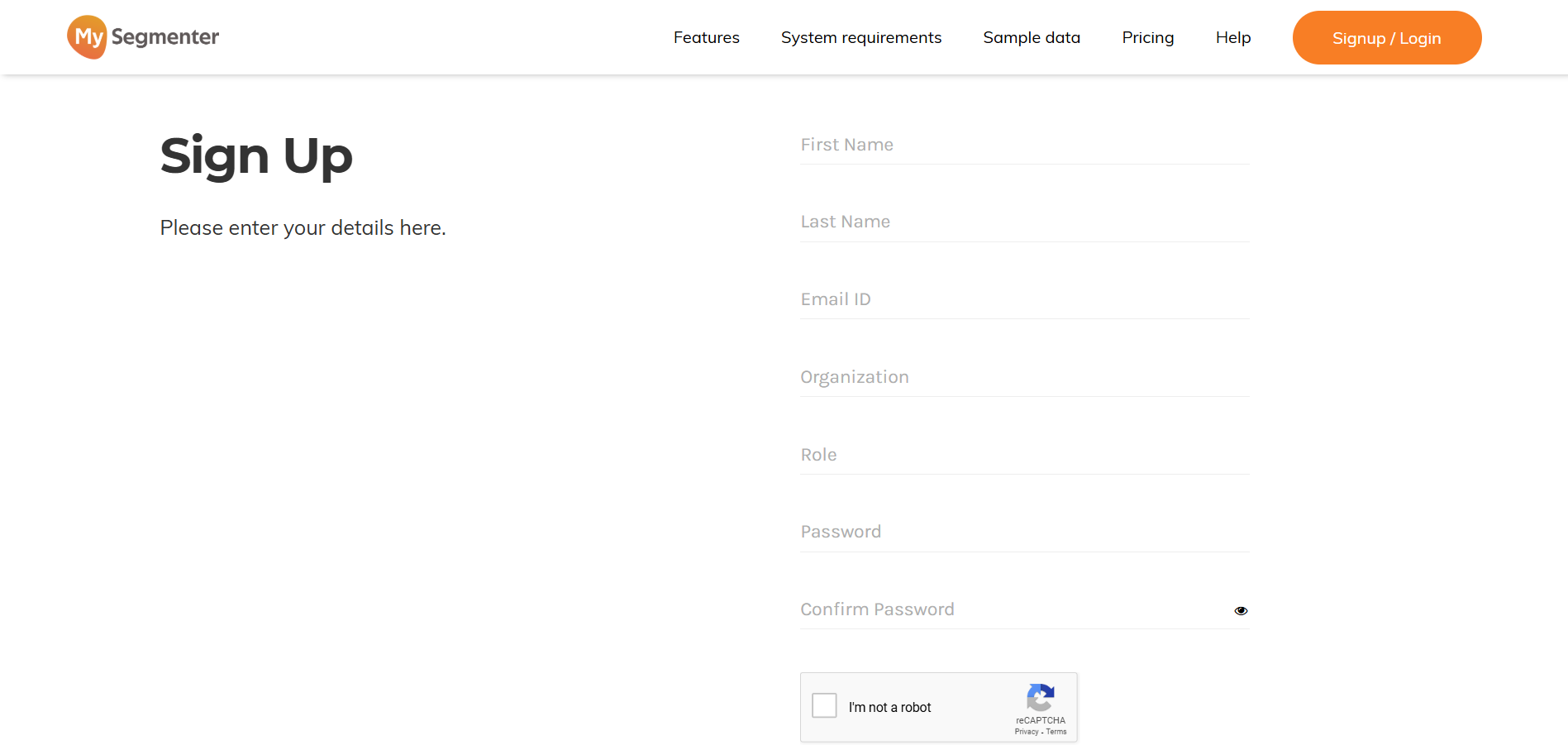Image resolution: width=1568 pixels, height=750 pixels.
Task: Open Sample data in navigation
Action: point(1031,38)
